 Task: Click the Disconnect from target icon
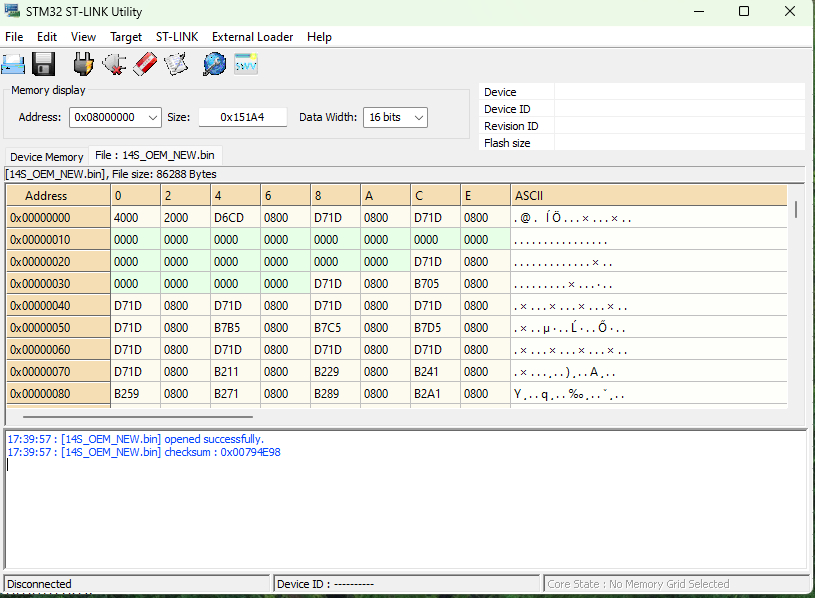(x=114, y=65)
